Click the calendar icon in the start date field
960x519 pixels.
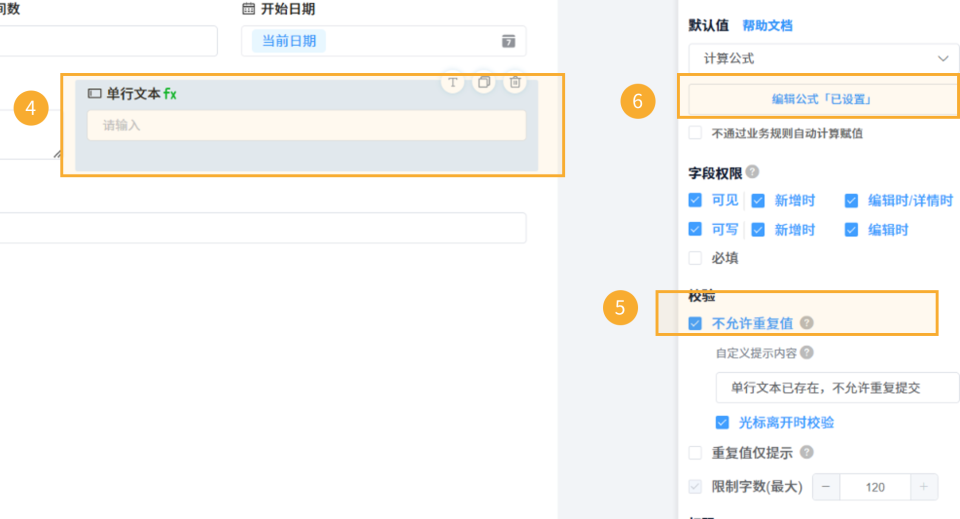[x=508, y=41]
